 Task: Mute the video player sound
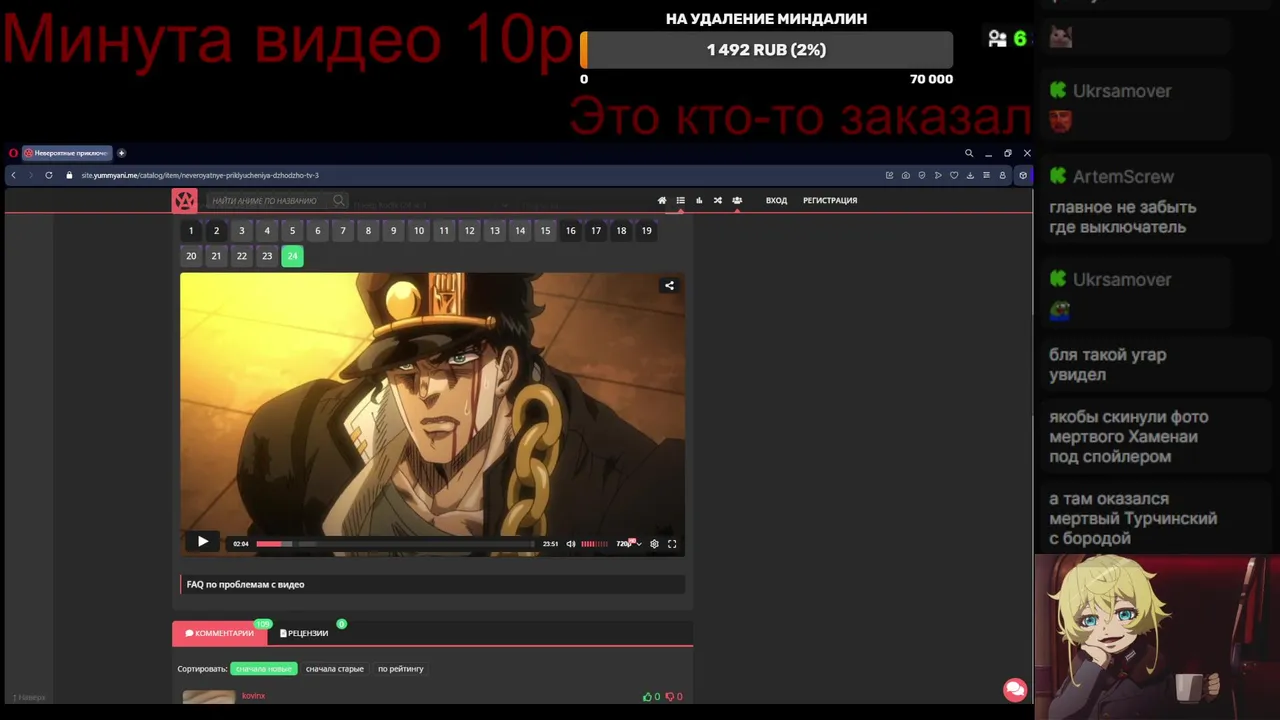571,544
